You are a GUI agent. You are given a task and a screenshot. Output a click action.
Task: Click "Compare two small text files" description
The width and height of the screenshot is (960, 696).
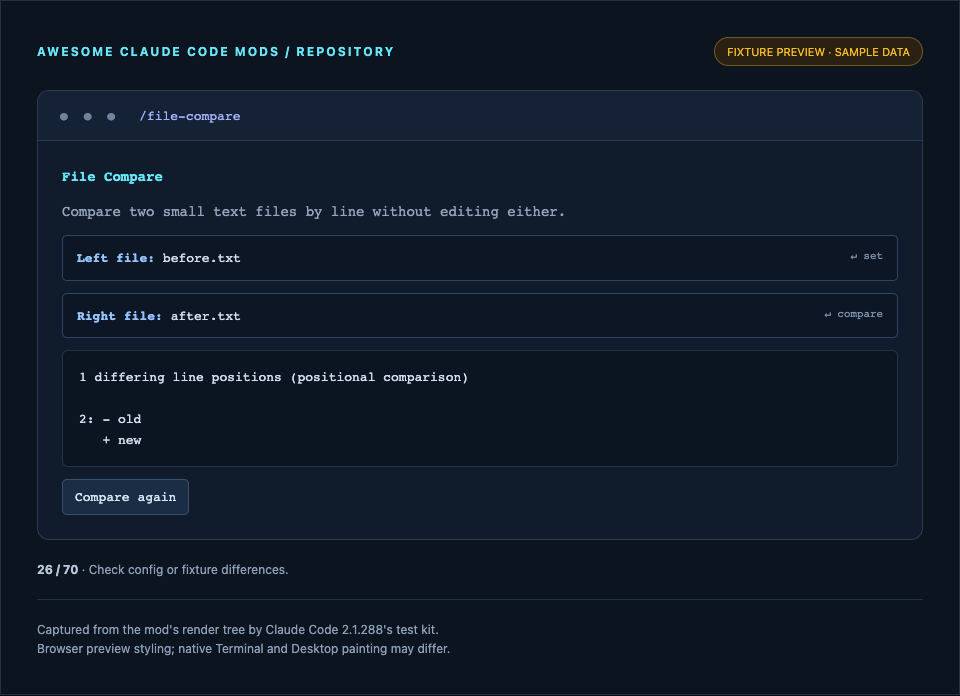(313, 212)
